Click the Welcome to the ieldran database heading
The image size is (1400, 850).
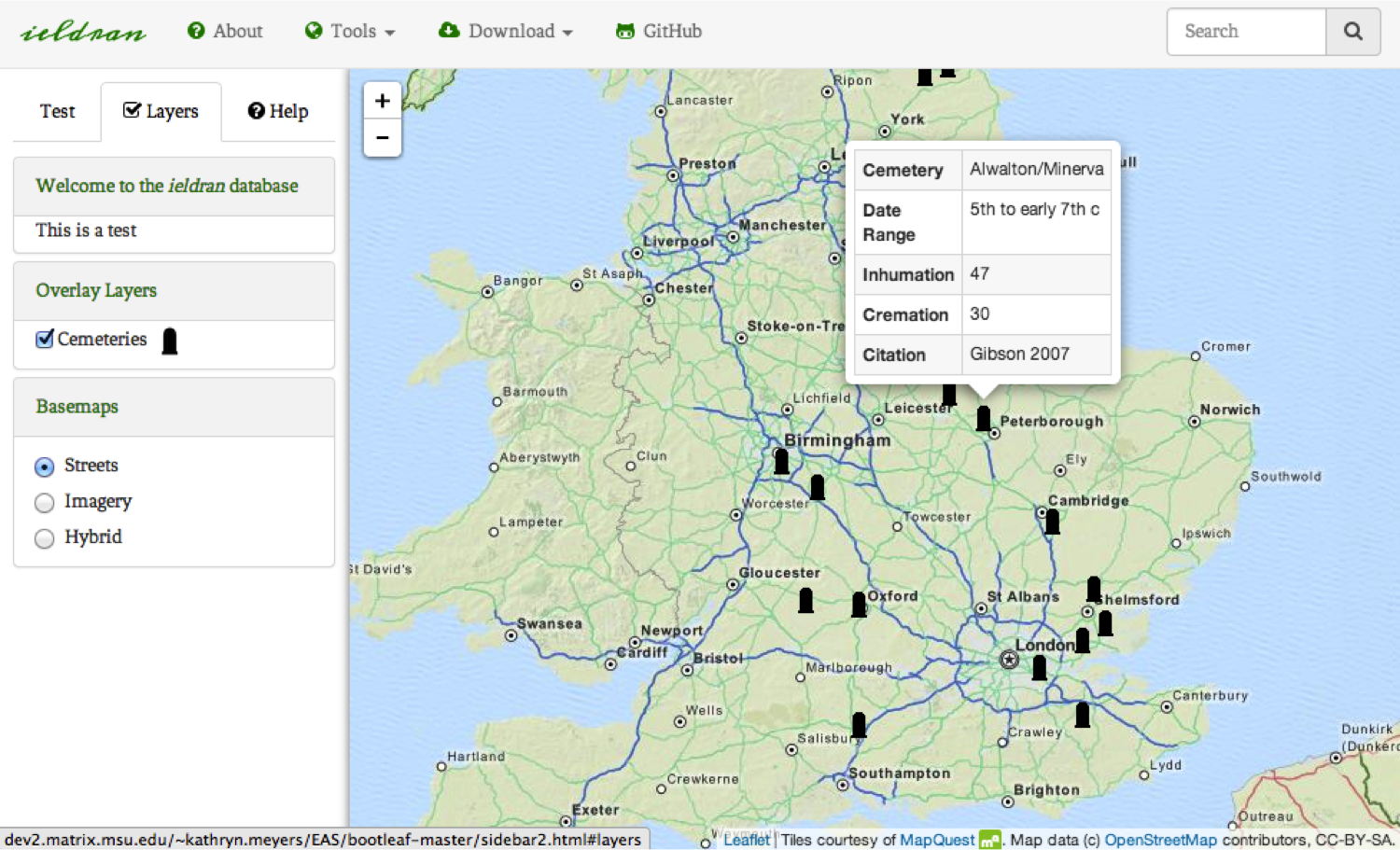[175, 187]
